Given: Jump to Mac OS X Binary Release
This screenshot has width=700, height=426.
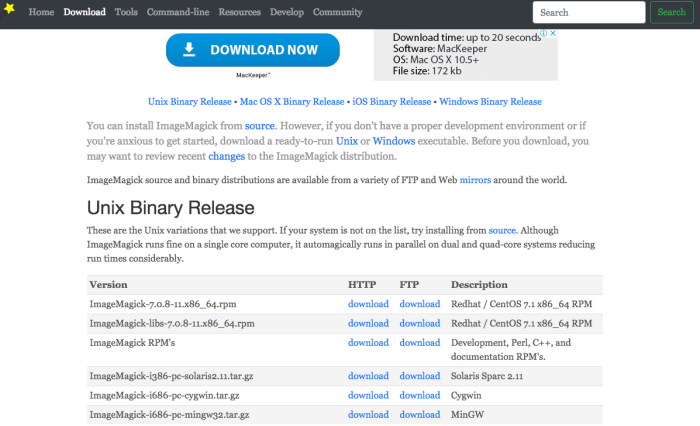Looking at the screenshot, I should [x=292, y=102].
